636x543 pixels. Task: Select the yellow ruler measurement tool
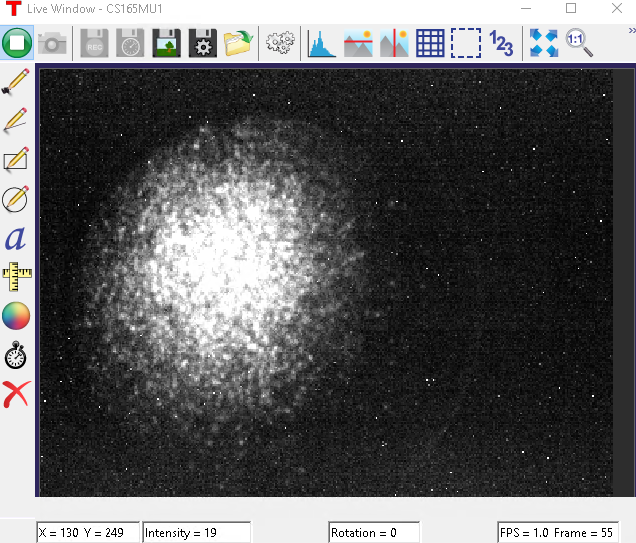click(16, 277)
